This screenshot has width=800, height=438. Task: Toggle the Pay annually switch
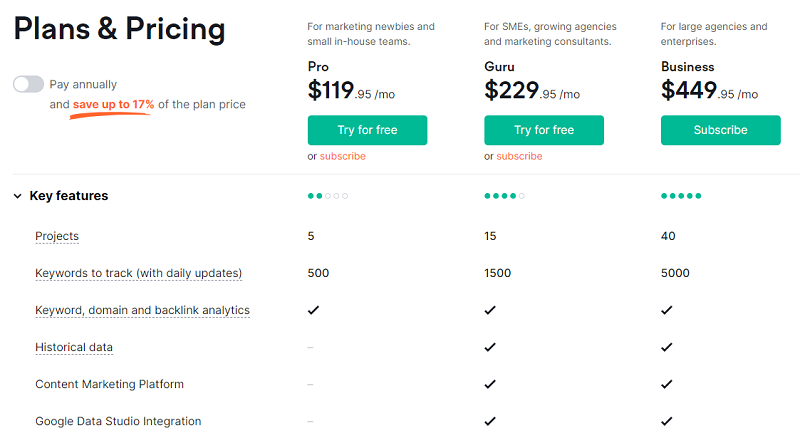pos(29,84)
